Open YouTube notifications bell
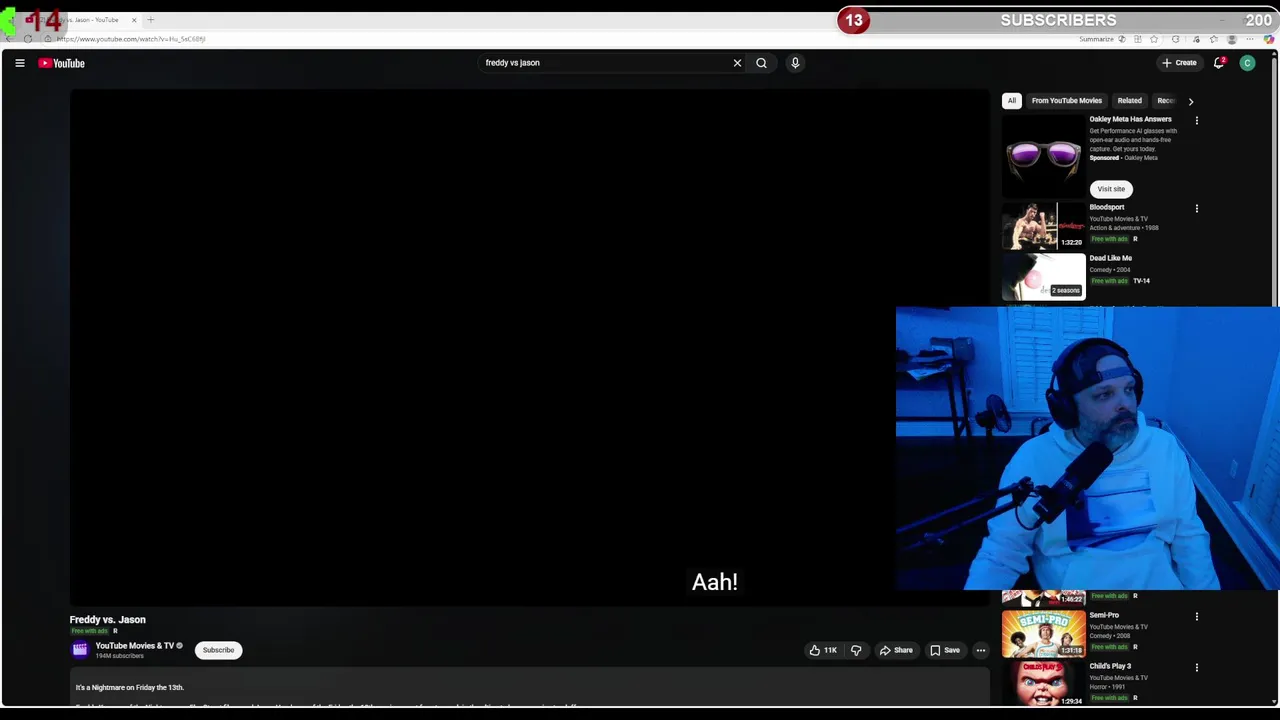The width and height of the screenshot is (1280, 720). click(1219, 63)
